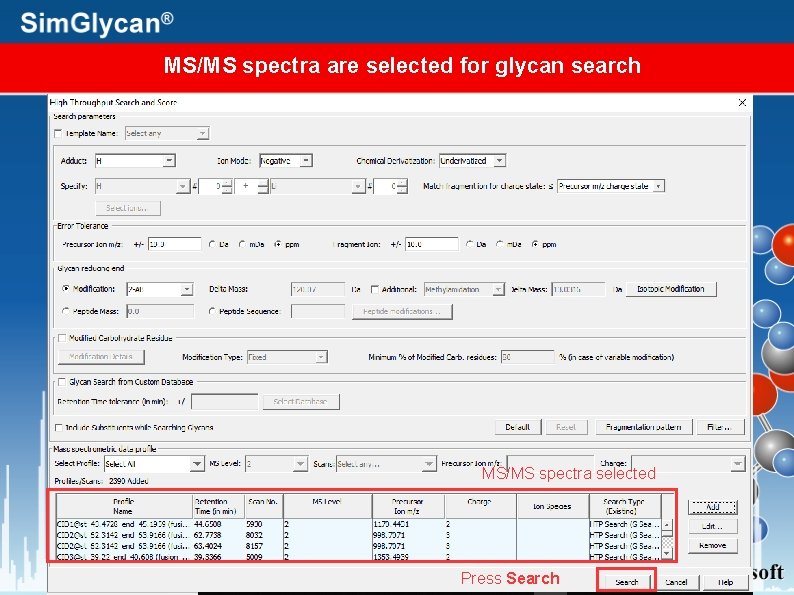Enable the Additional modification checkbox
This screenshot has height=595, width=794.
[375, 289]
